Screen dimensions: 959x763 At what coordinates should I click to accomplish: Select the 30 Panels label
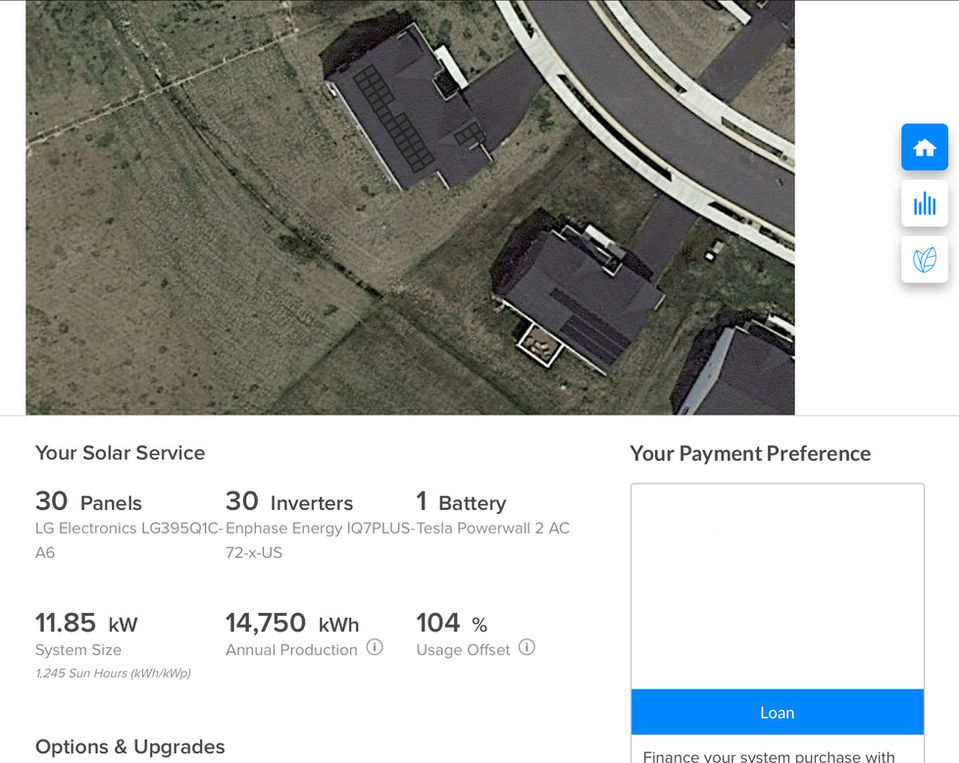coord(89,502)
